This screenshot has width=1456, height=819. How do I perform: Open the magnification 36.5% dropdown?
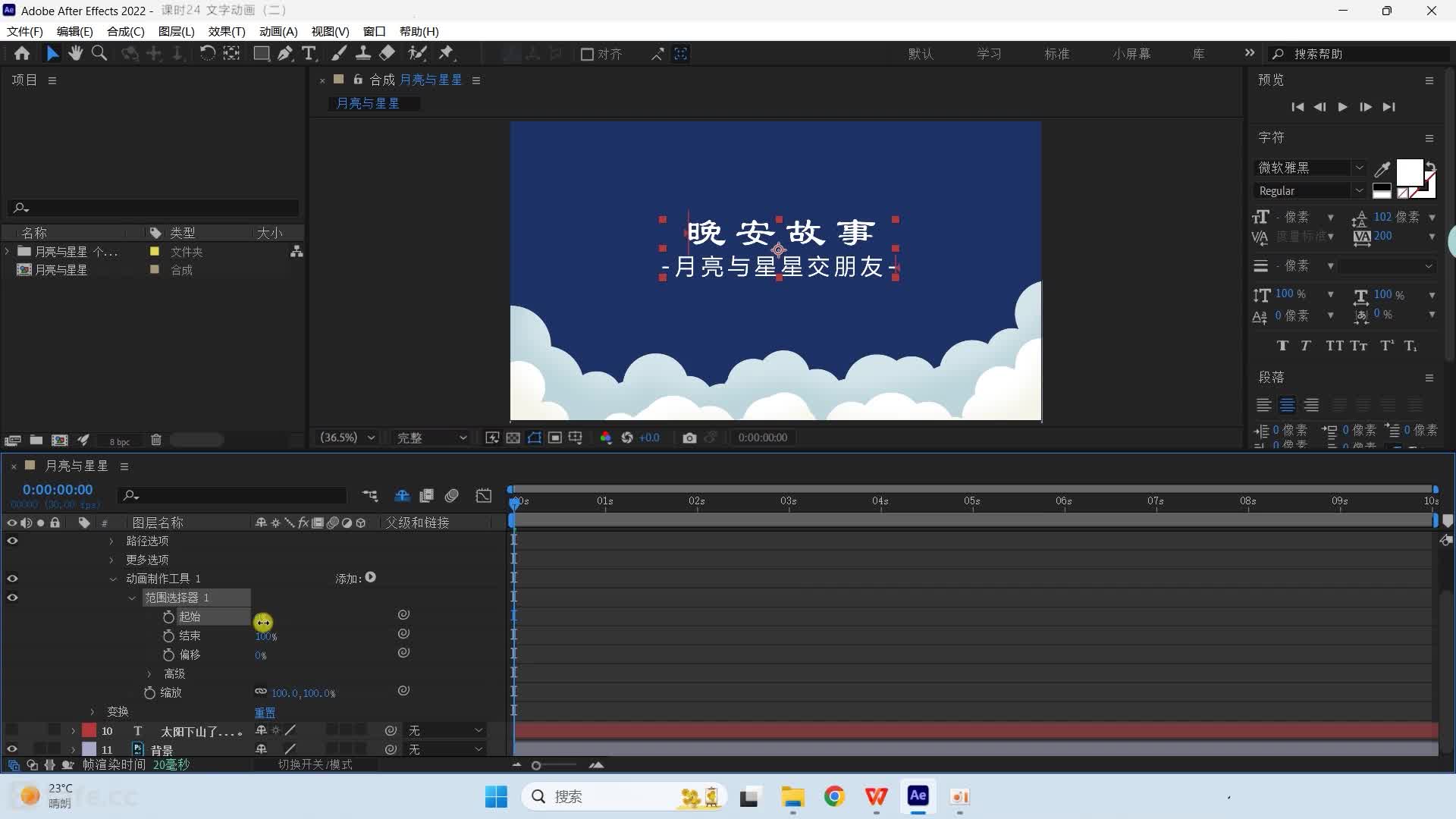(x=347, y=438)
